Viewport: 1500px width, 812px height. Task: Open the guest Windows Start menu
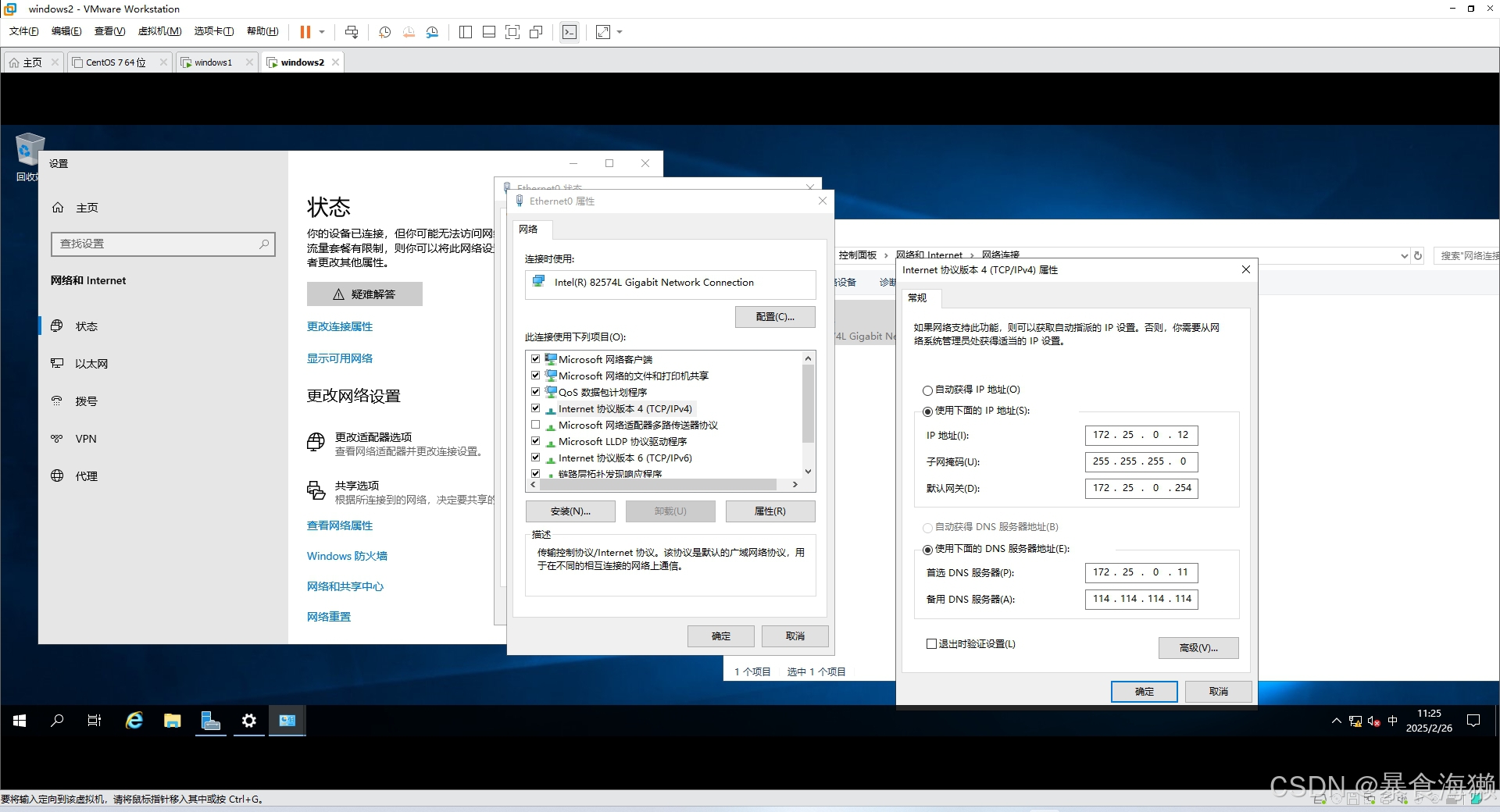[20, 721]
